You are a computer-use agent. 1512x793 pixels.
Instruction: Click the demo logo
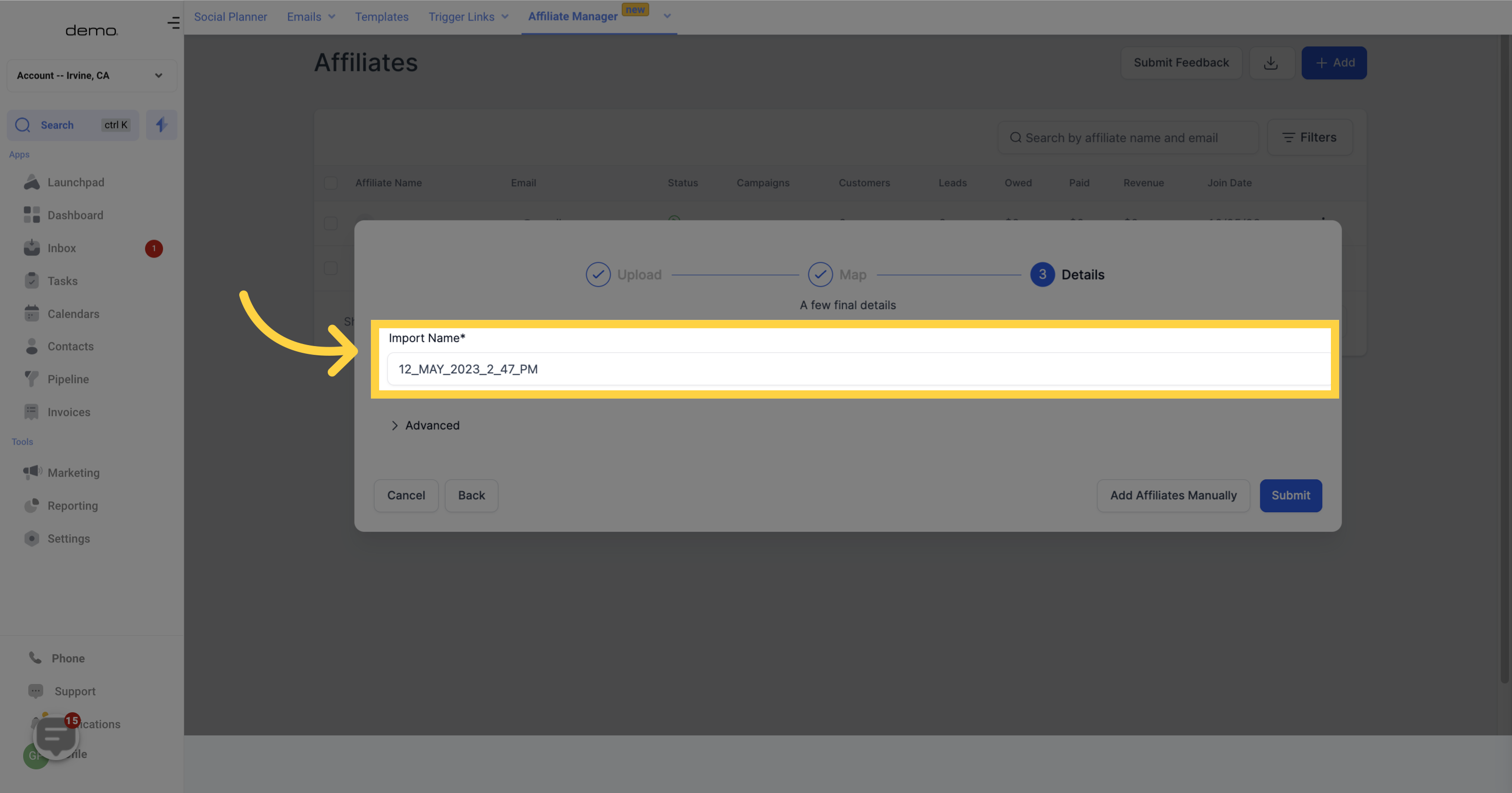[92, 30]
